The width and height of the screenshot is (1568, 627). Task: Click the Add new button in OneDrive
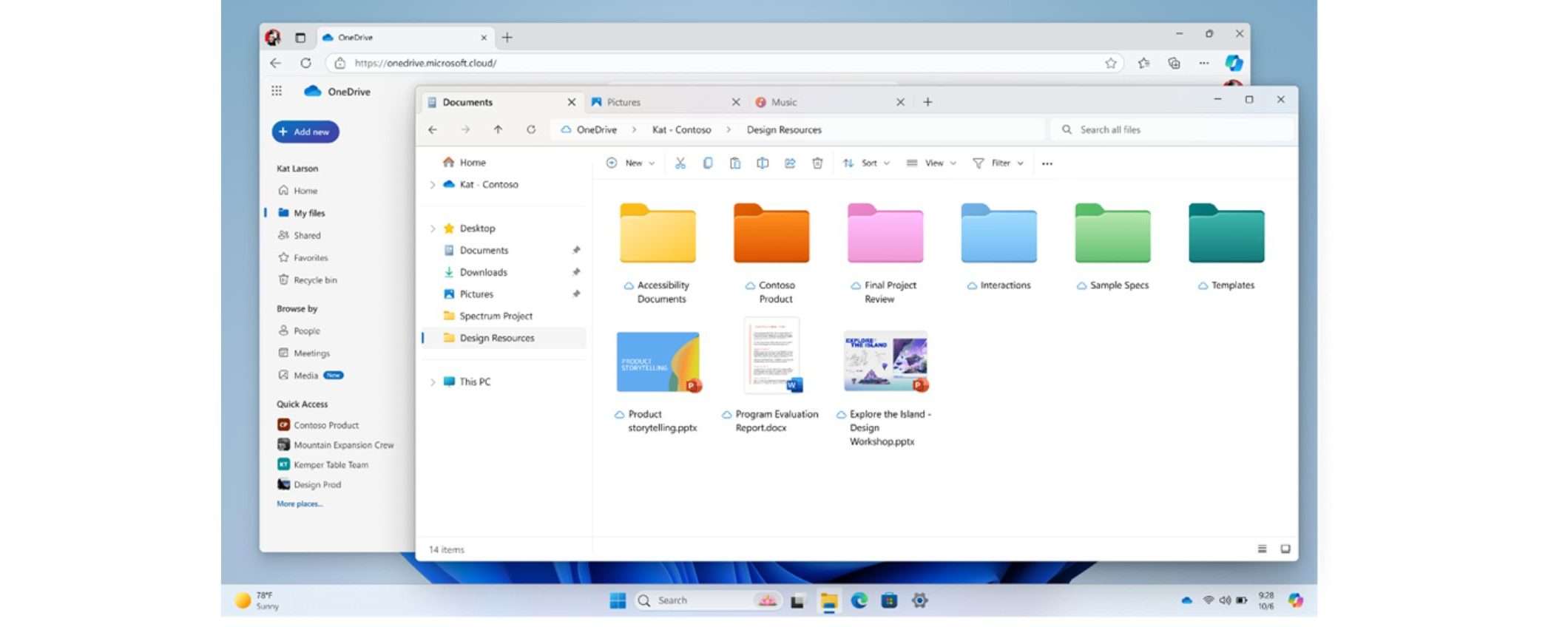[x=305, y=132]
